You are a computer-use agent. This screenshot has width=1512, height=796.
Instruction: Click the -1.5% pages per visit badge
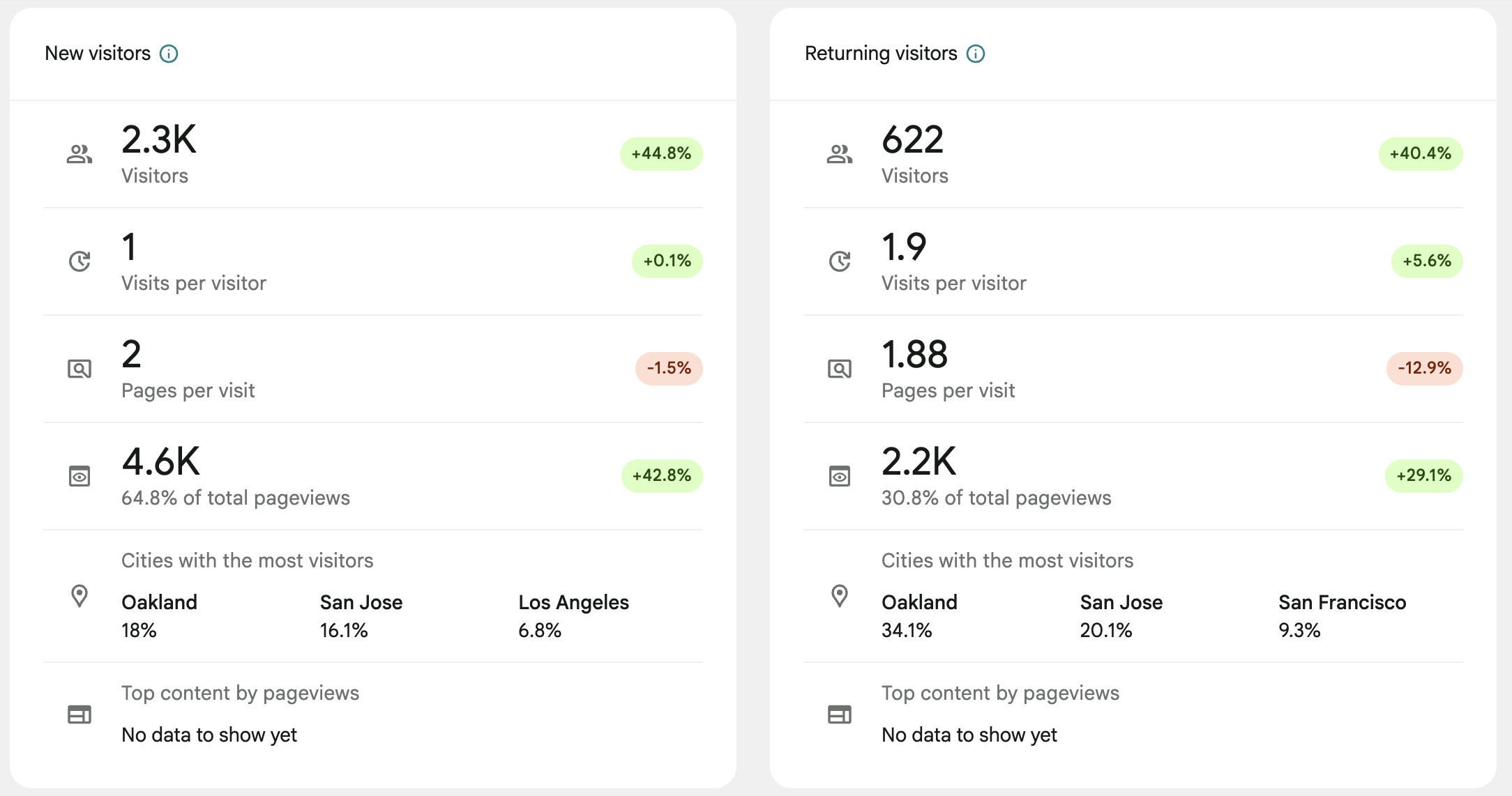tap(668, 368)
